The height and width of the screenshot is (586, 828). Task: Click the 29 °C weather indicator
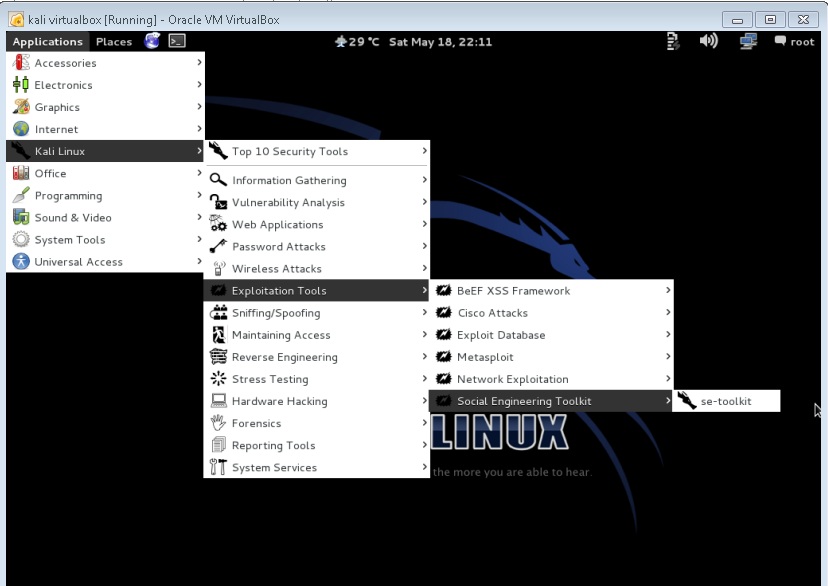click(357, 42)
